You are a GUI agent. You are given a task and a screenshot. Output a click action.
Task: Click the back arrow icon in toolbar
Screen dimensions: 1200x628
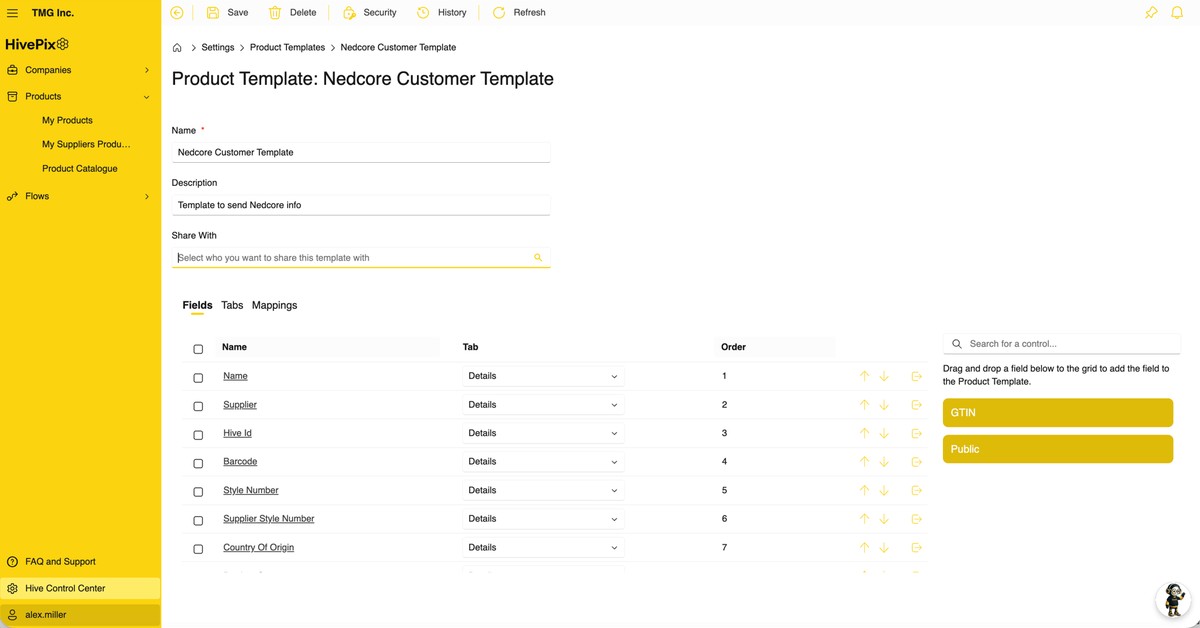coord(177,13)
